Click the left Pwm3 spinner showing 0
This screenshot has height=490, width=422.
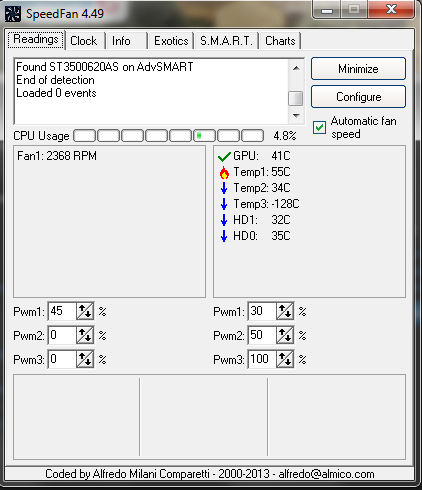click(x=85, y=359)
